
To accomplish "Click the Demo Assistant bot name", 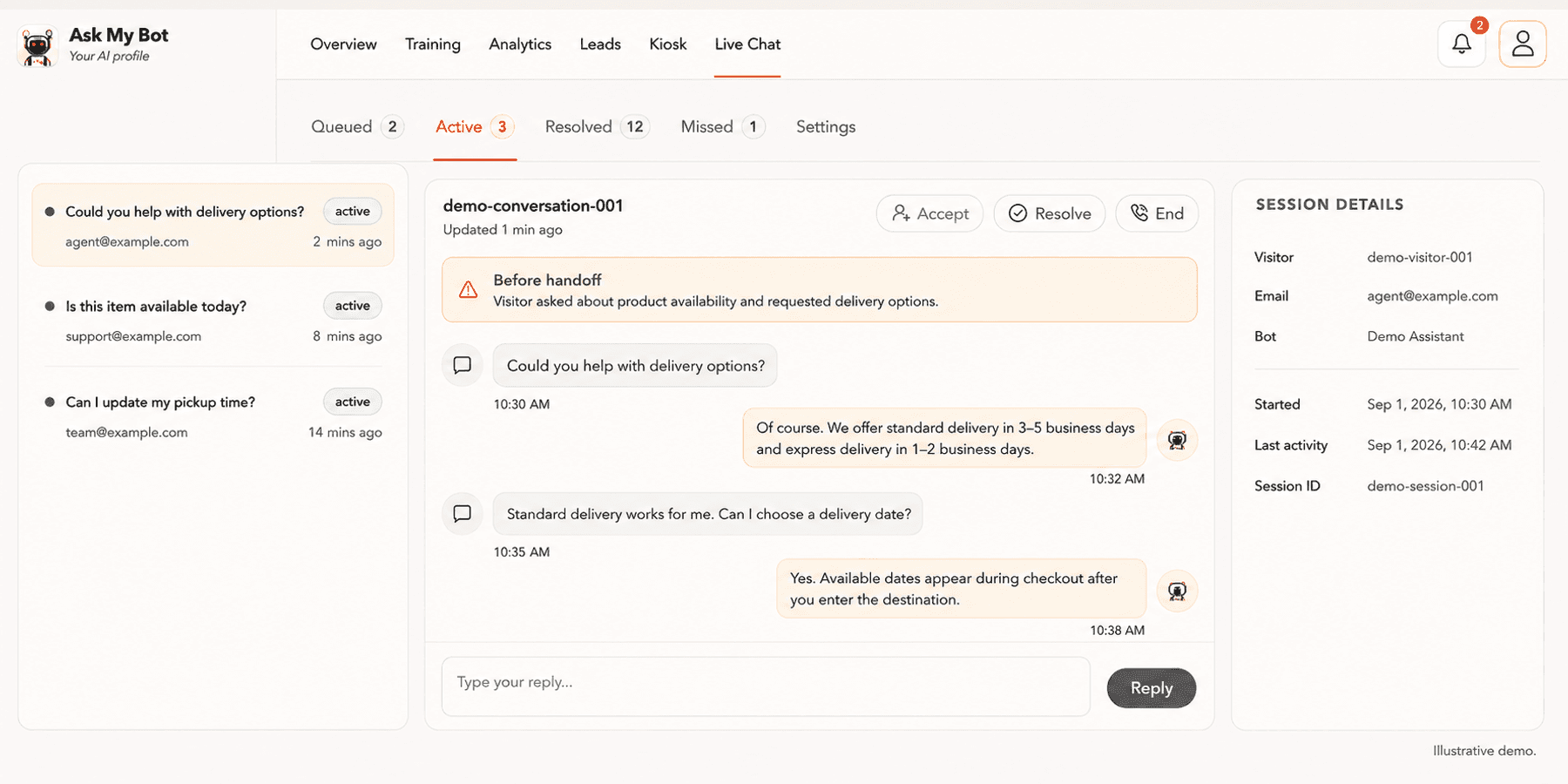I will click(1416, 336).
